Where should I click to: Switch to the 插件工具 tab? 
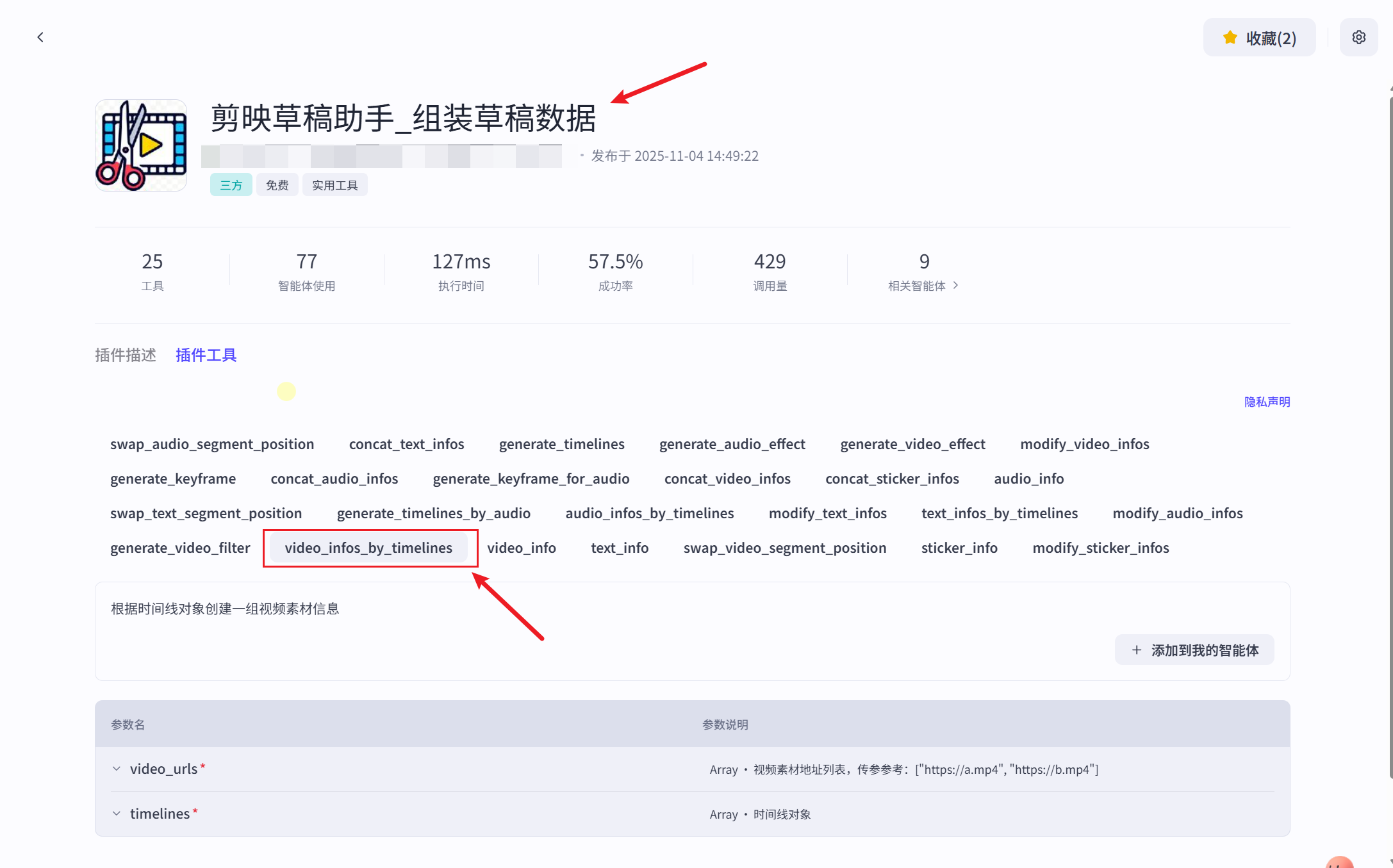click(x=206, y=355)
